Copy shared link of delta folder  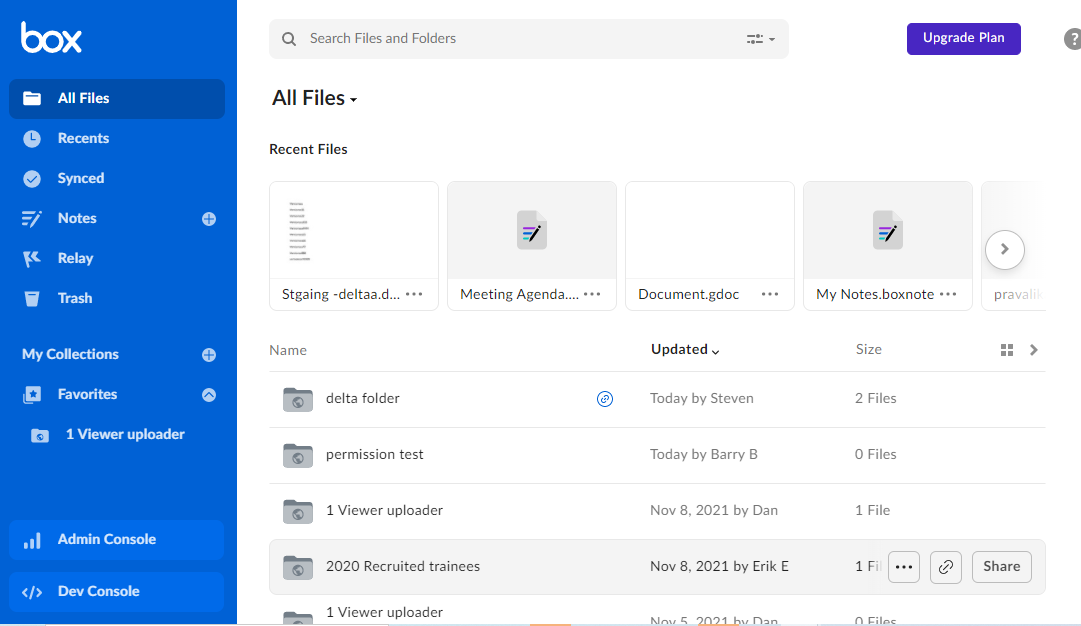[x=604, y=398]
